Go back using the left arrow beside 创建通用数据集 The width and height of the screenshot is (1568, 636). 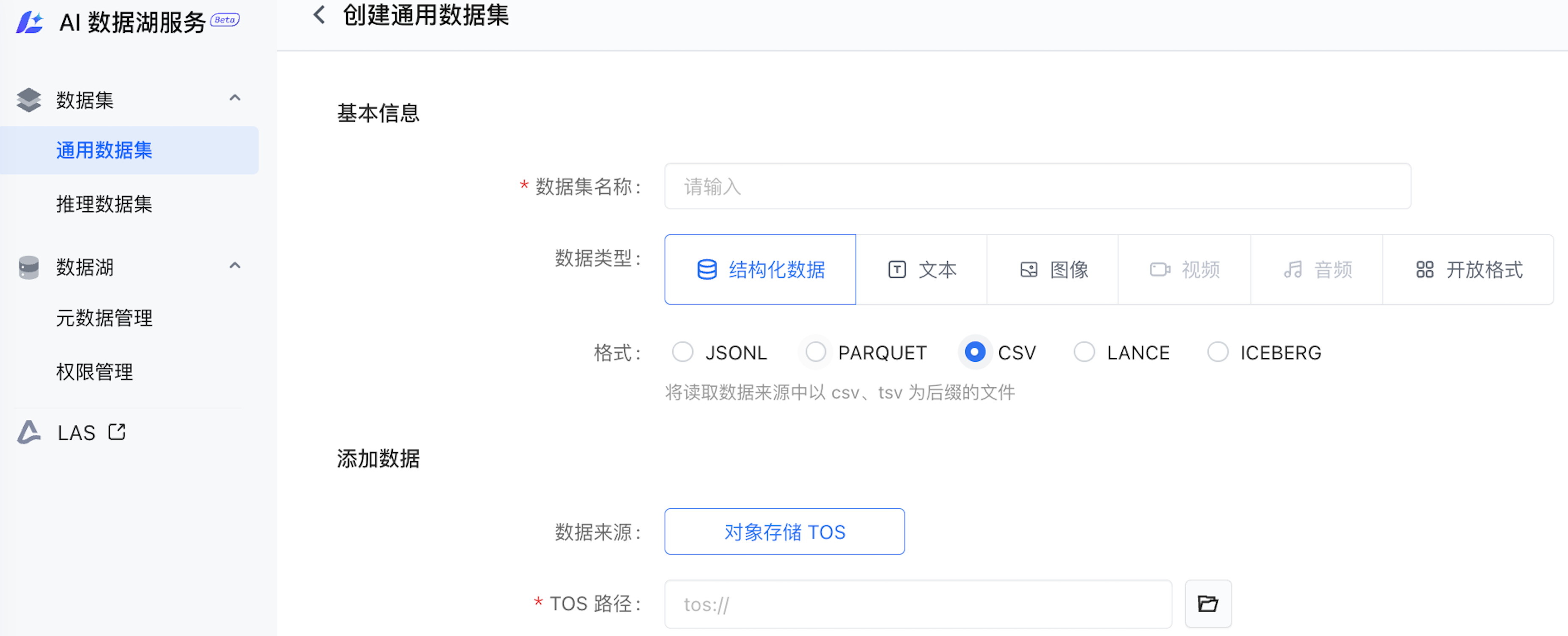tap(319, 14)
